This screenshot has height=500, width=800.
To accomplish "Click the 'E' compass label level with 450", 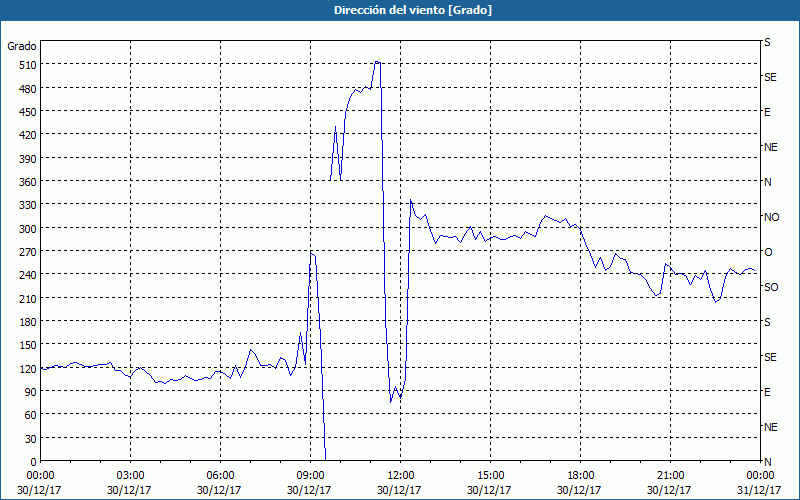I will 767,112.
